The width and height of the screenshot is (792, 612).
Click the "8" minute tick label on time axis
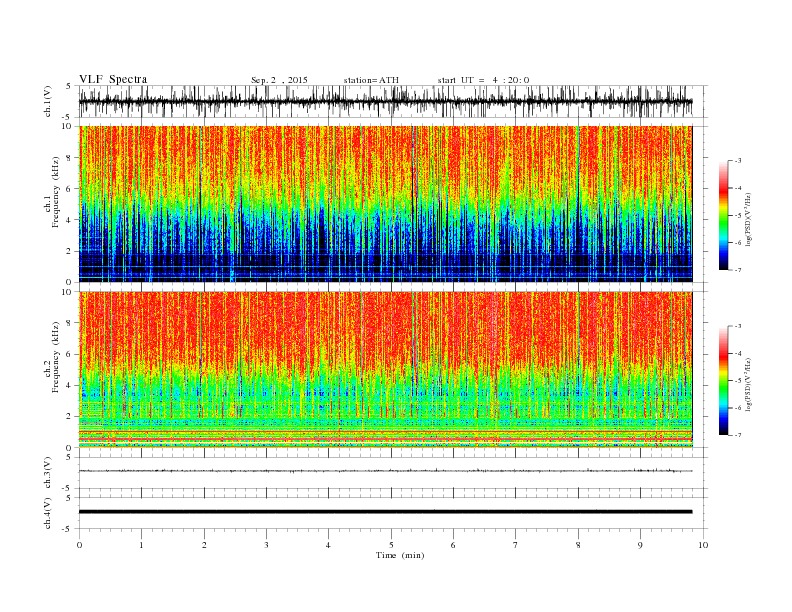point(578,545)
